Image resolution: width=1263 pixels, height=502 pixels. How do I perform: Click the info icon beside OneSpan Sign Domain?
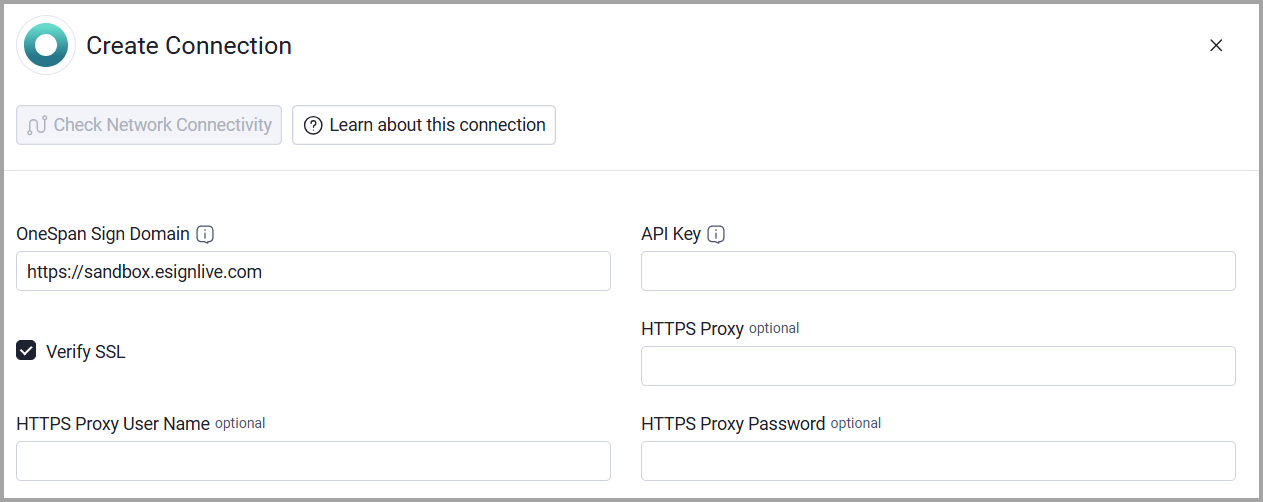pos(205,234)
